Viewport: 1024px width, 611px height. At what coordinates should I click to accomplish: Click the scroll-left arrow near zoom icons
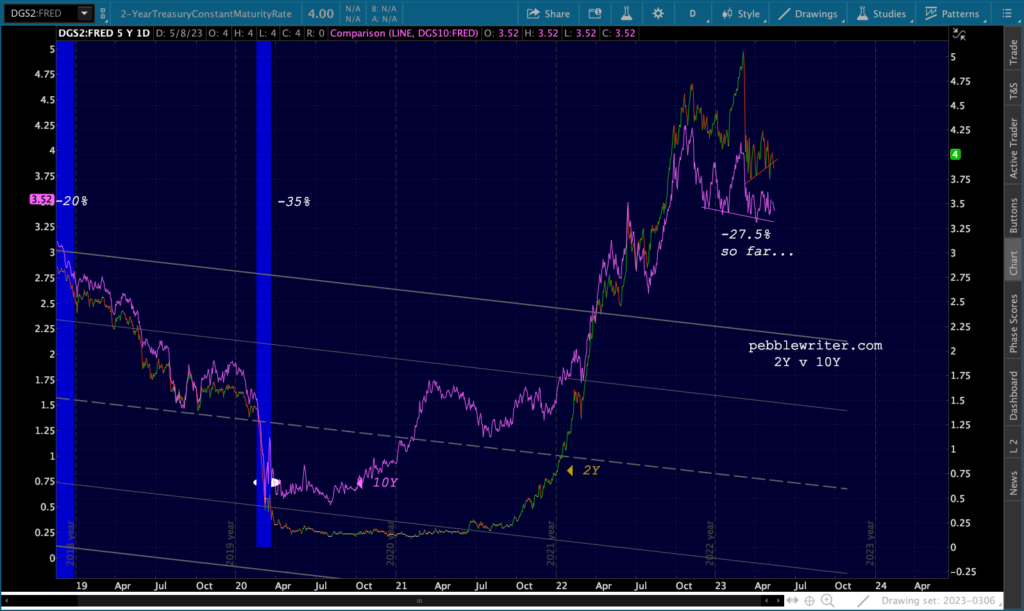click(x=768, y=601)
